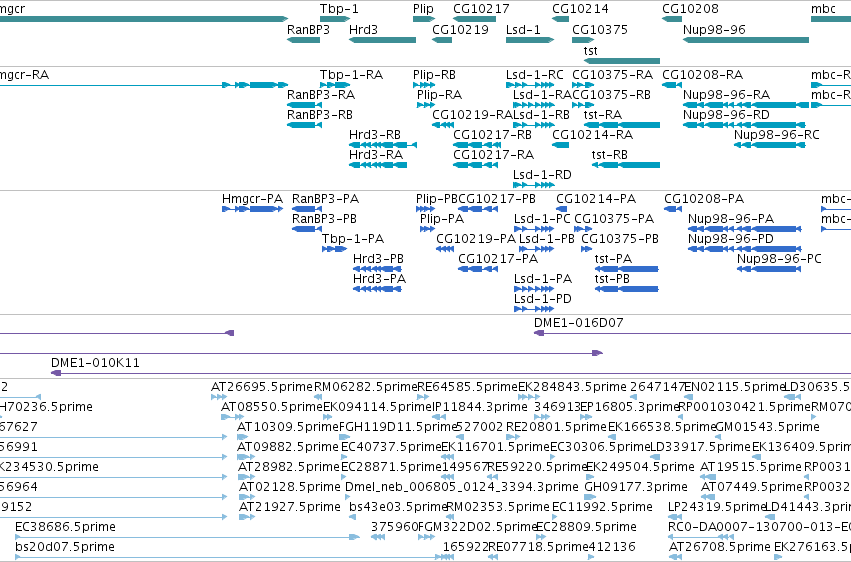This screenshot has width=851, height=562.
Task: Select protein Hrd3-PB
Action: pyautogui.click(x=377, y=269)
